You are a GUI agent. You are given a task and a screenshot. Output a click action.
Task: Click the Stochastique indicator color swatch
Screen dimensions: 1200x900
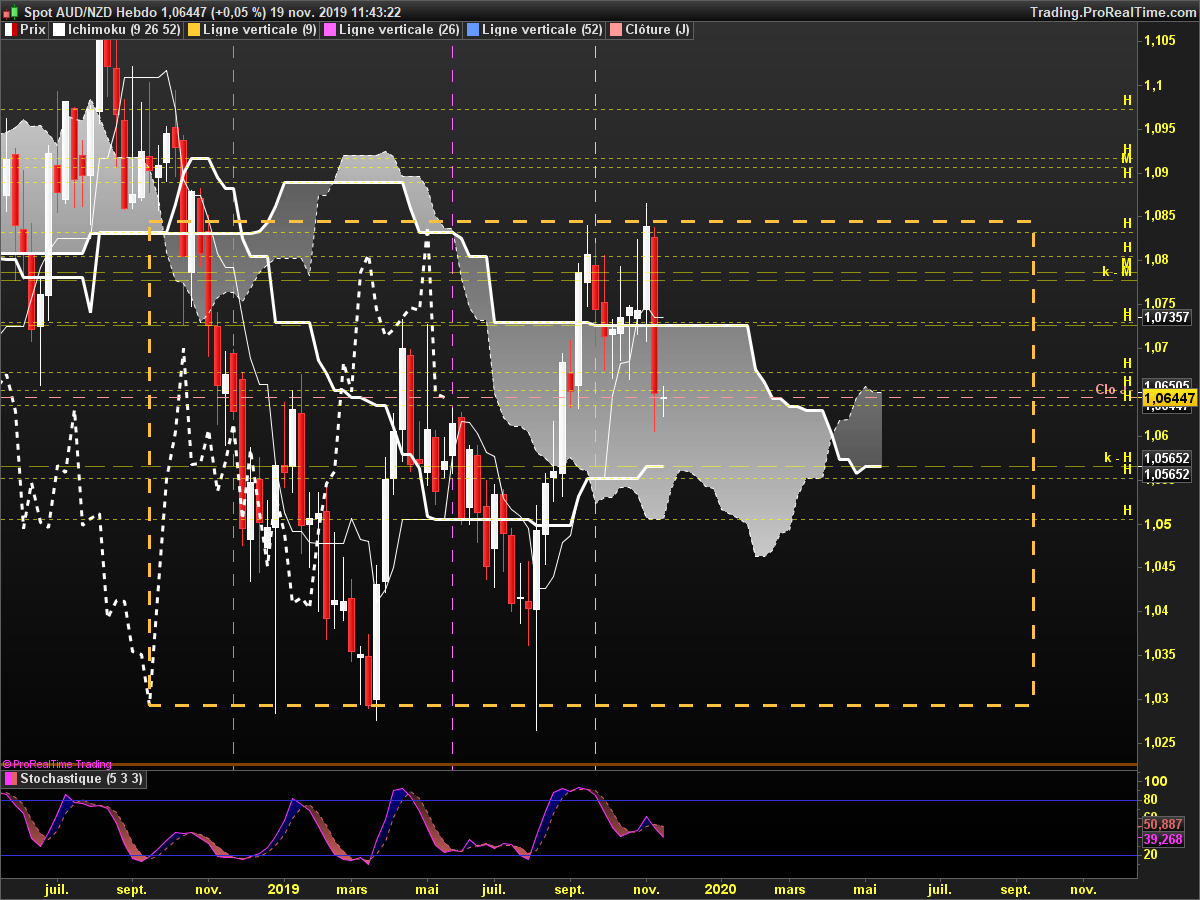[x=10, y=778]
